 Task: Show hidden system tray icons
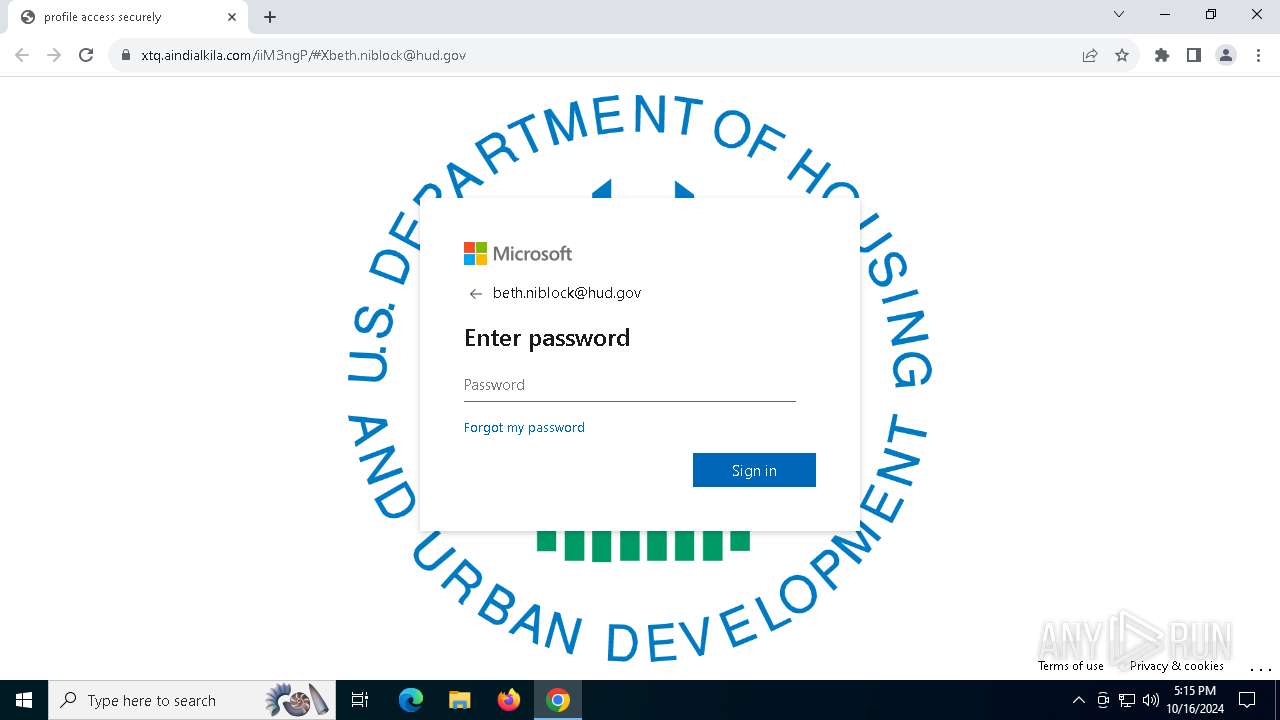(1078, 700)
